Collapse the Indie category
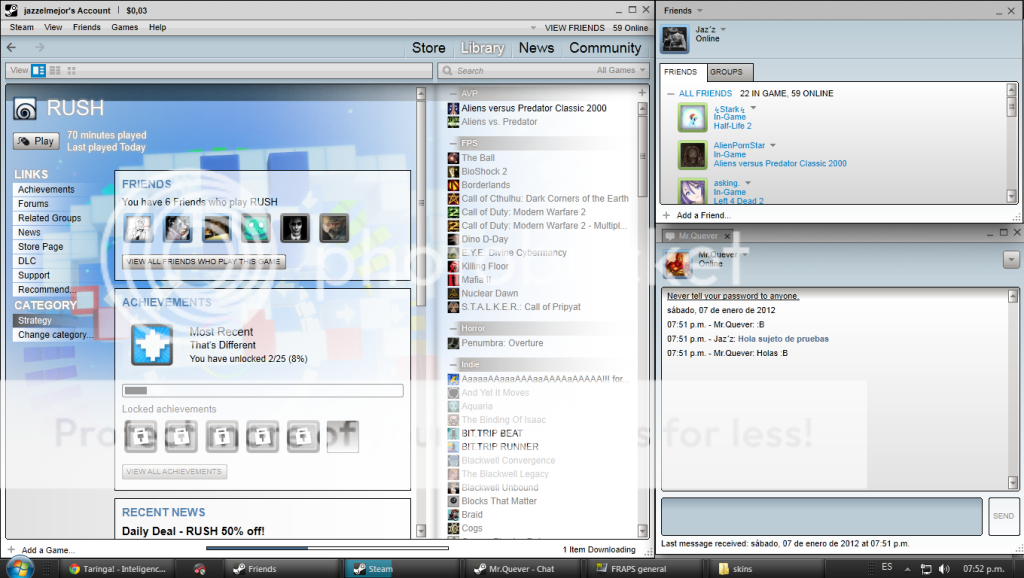1024x578 pixels. coord(453,364)
